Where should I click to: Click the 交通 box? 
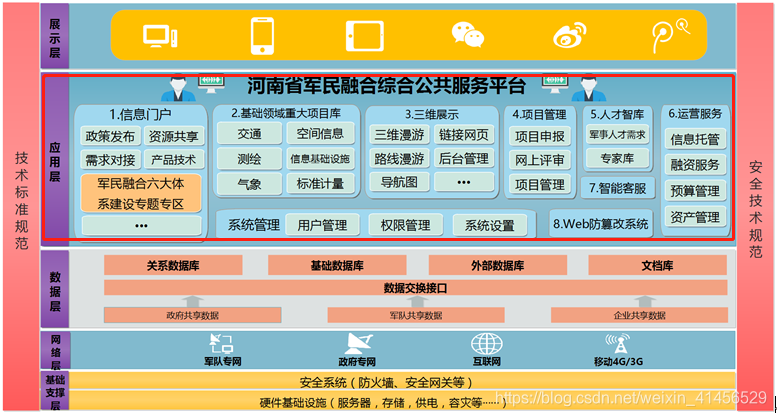(249, 134)
